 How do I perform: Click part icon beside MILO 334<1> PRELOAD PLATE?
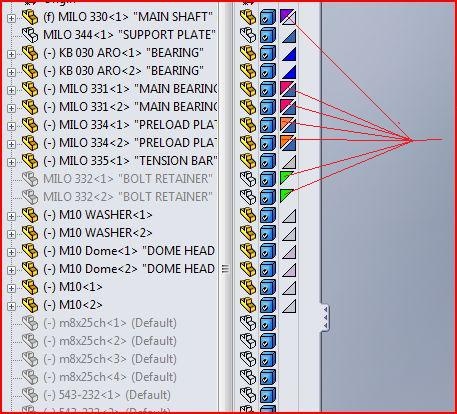coord(30,125)
